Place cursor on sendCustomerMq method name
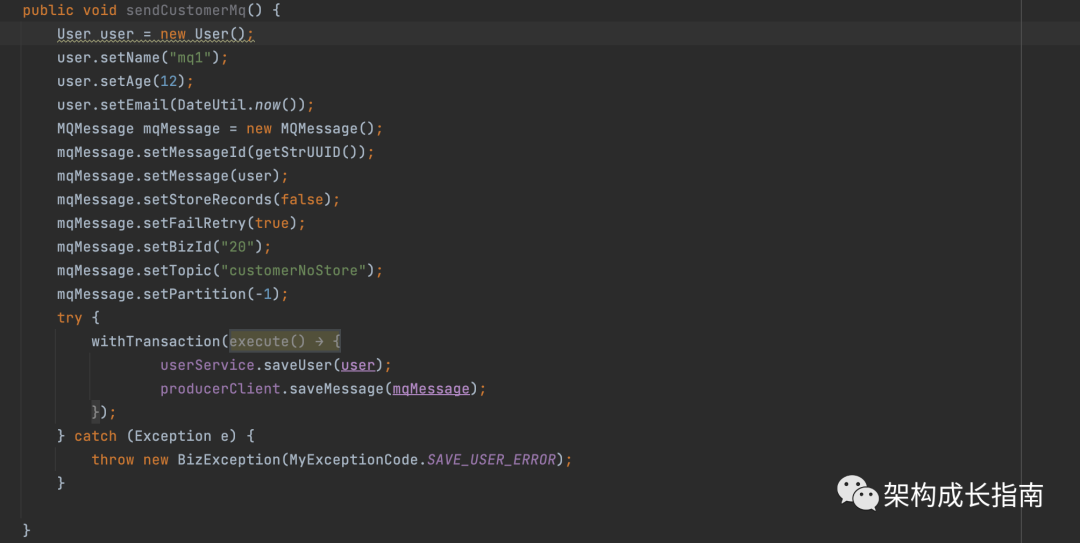The height and width of the screenshot is (543, 1080). click(190, 10)
